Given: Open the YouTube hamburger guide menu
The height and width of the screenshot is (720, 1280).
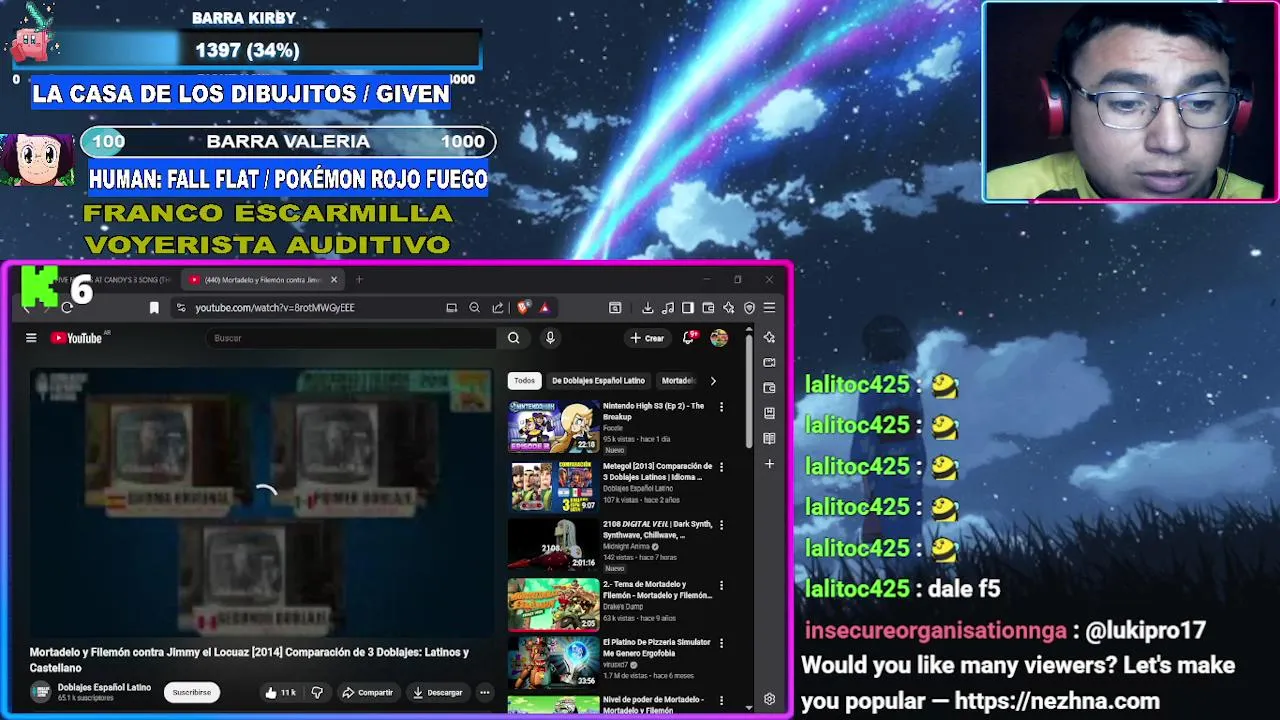Looking at the screenshot, I should (x=31, y=338).
